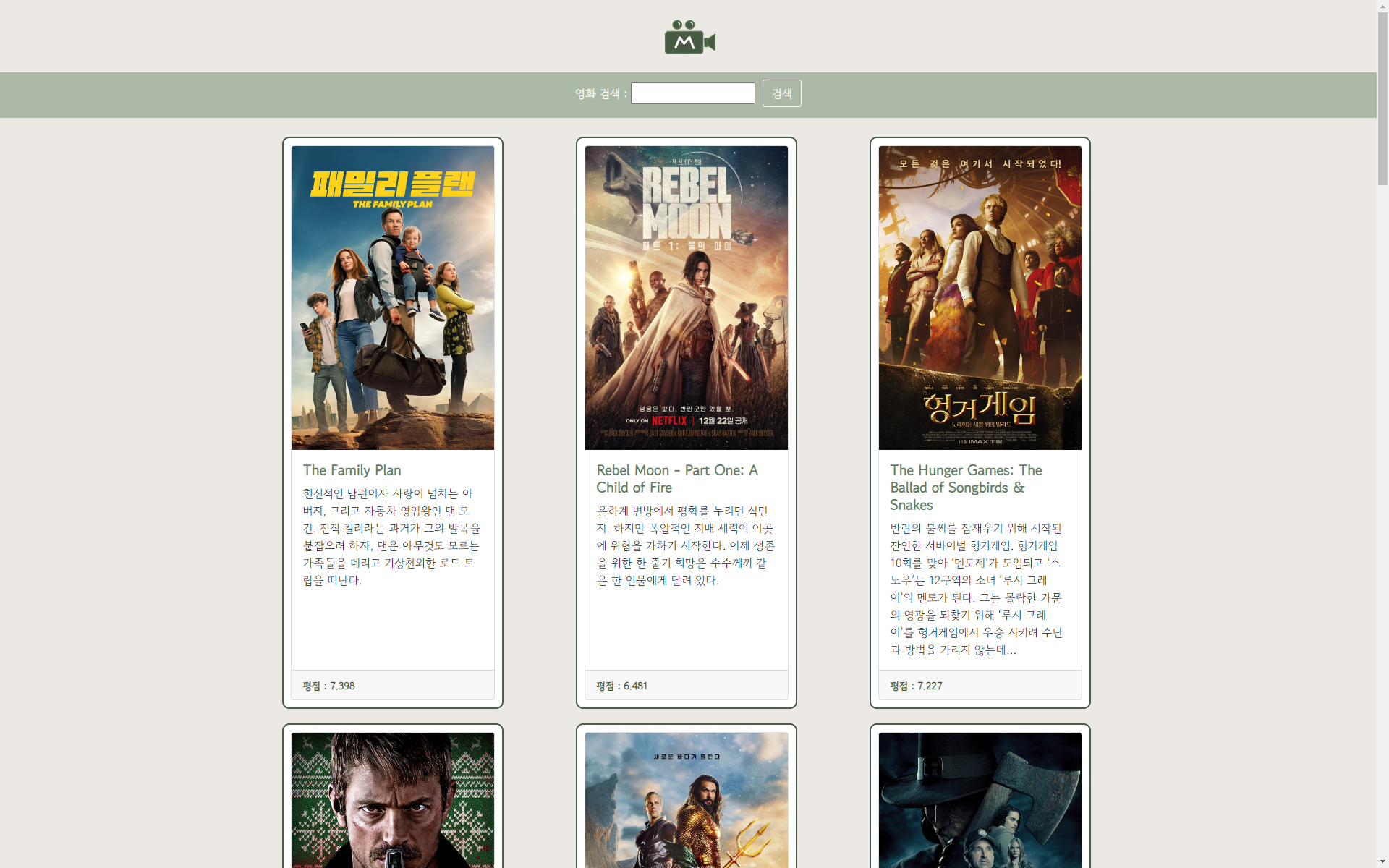Open the Rebel Moon poster image
Screen dimensions: 1389x868
(686, 297)
